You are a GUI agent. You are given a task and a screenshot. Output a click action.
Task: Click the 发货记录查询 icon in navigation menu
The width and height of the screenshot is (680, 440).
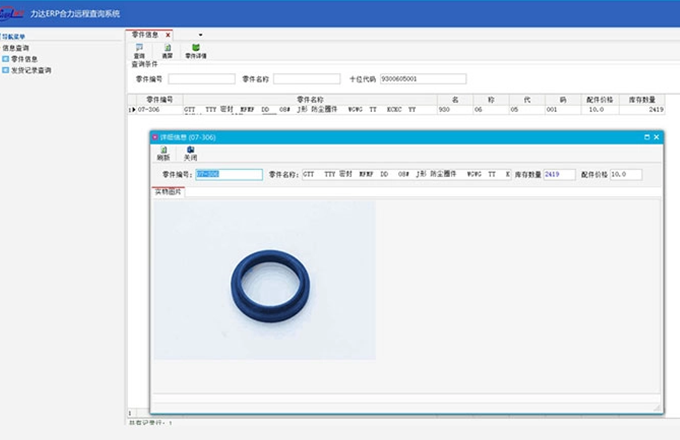[5, 70]
